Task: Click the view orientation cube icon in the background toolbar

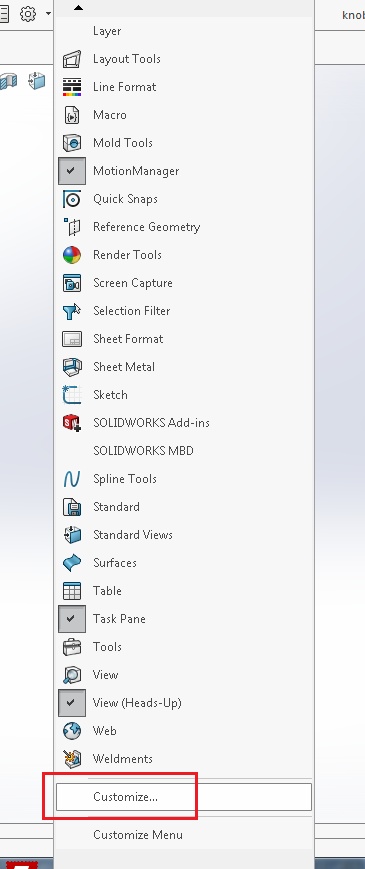Action: coord(37,81)
